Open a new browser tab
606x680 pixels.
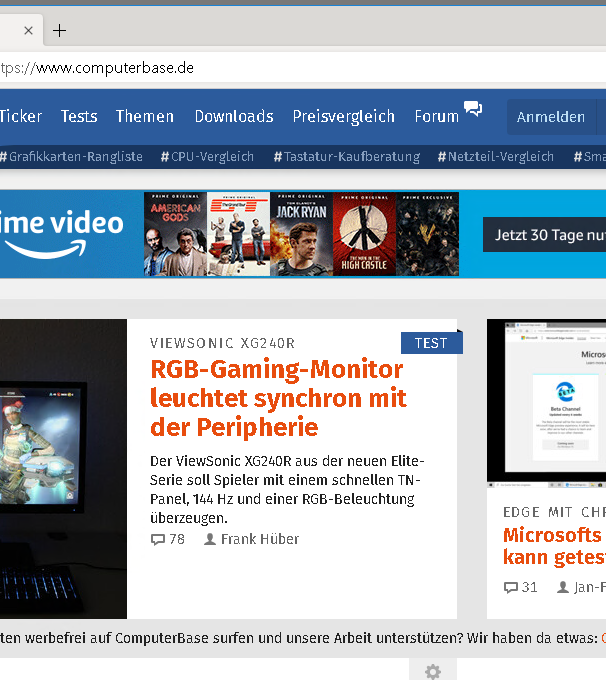click(x=59, y=31)
